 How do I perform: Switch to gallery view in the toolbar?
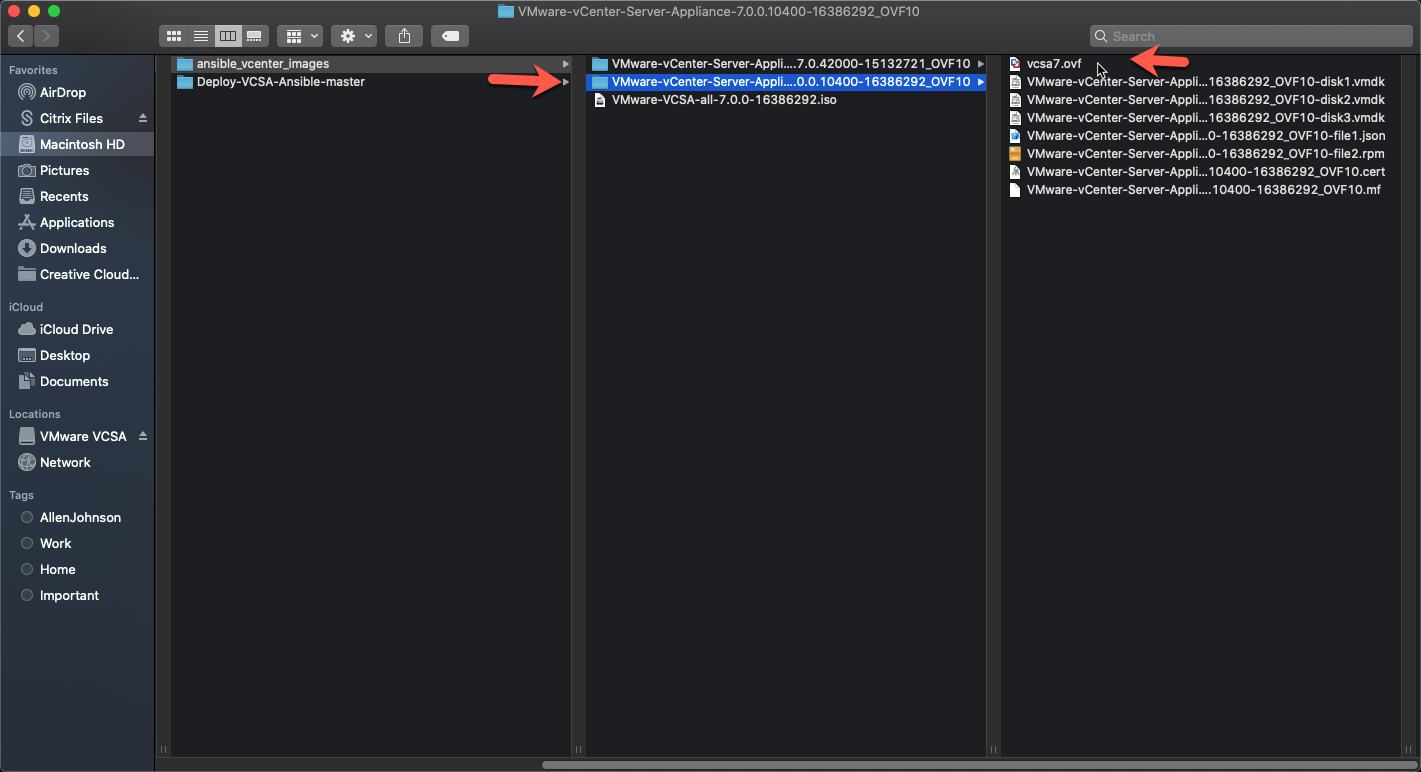pos(254,35)
